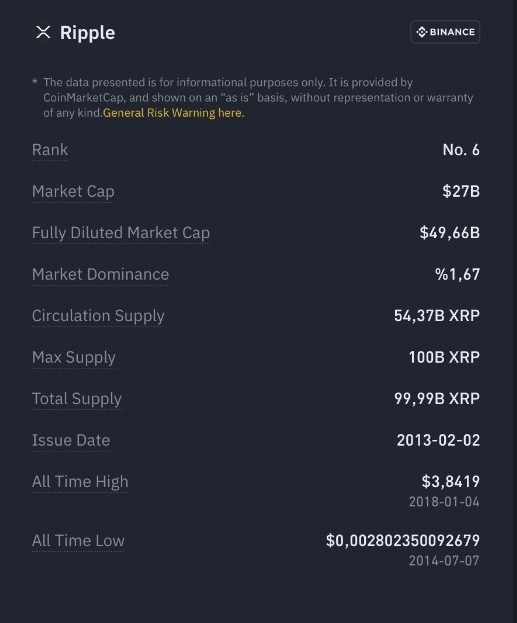
Task: Select the $49,66B diluted cap value
Action: [x=449, y=233]
